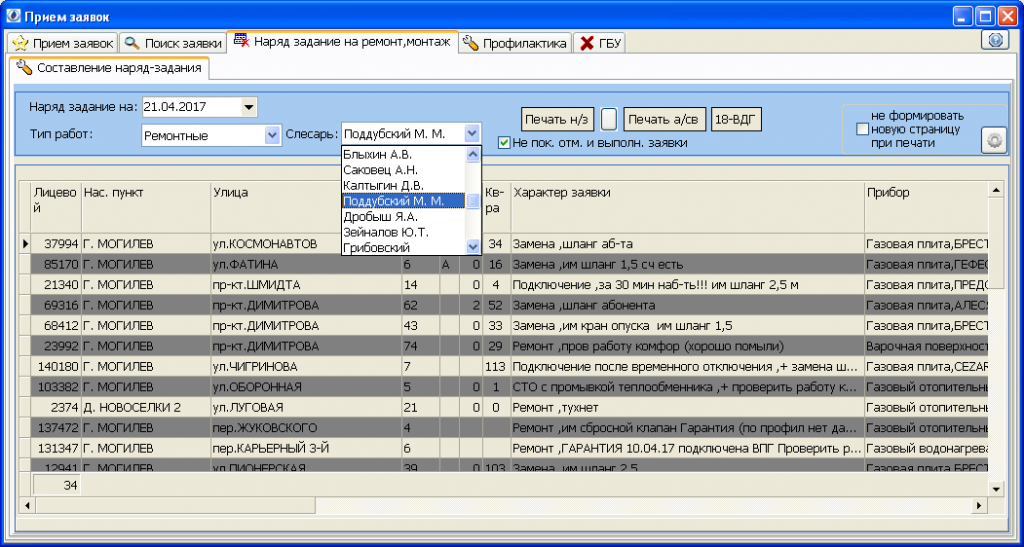Click the wrench icon on Профилактика tab
This screenshot has height=547, width=1024.
point(470,44)
